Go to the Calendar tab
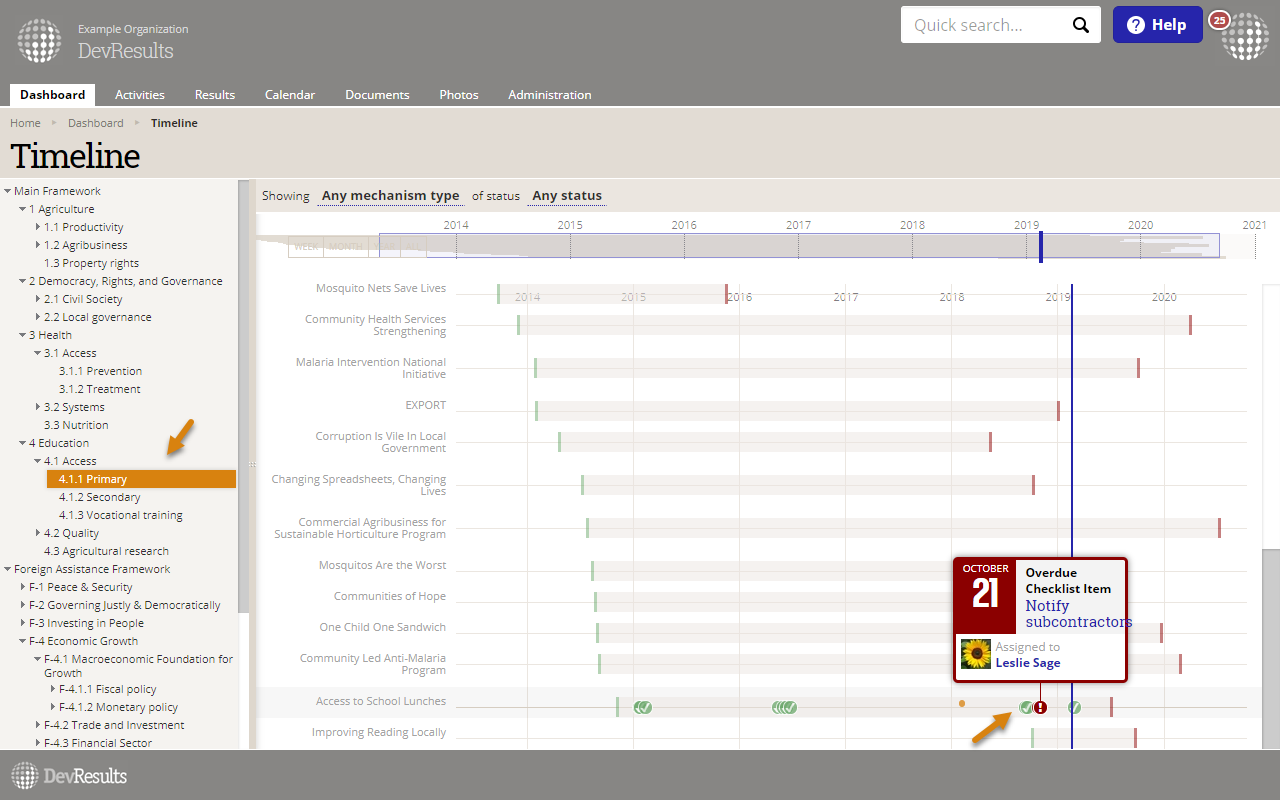 (x=290, y=95)
